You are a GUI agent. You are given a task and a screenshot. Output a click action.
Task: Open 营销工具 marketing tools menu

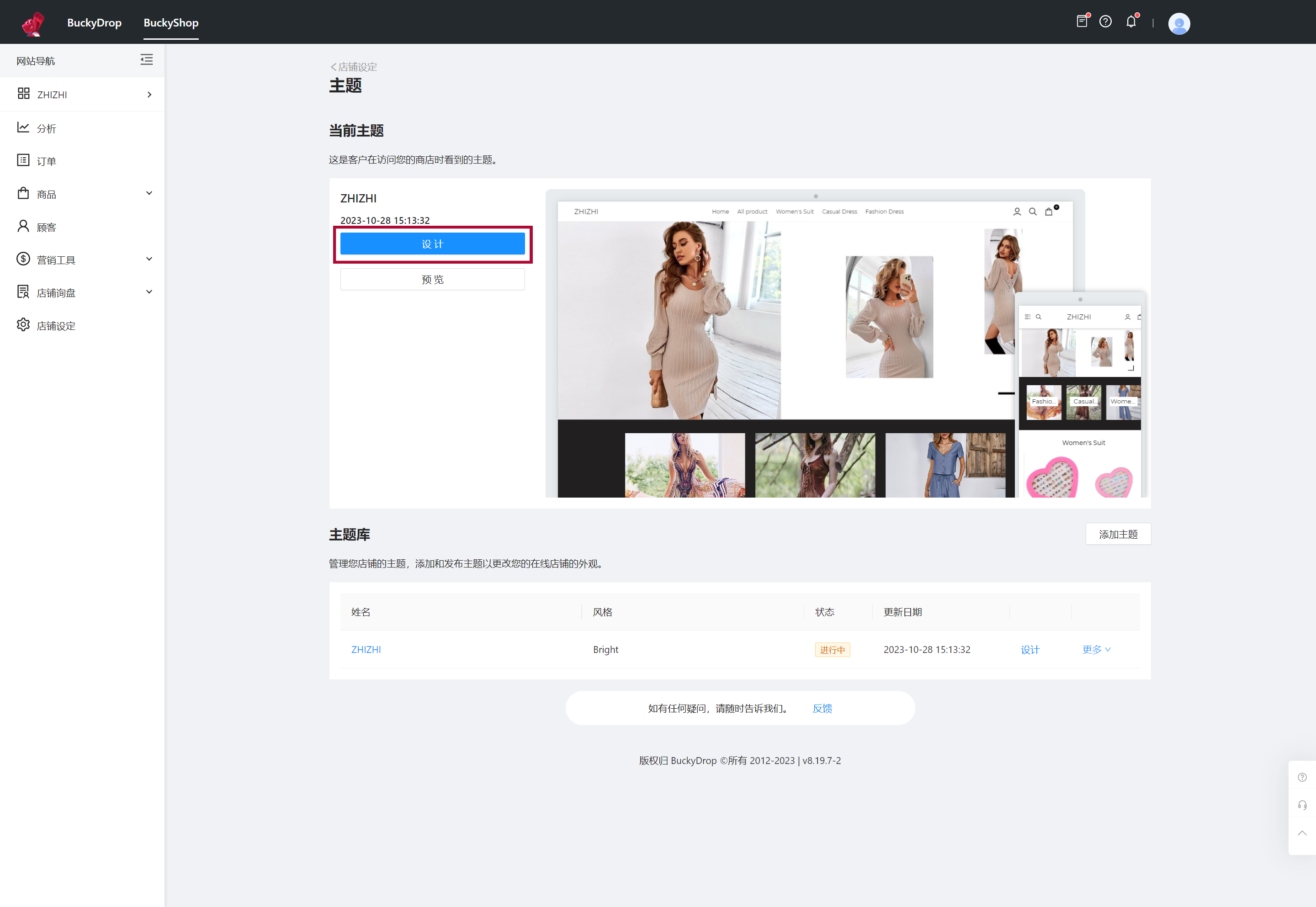(x=84, y=259)
